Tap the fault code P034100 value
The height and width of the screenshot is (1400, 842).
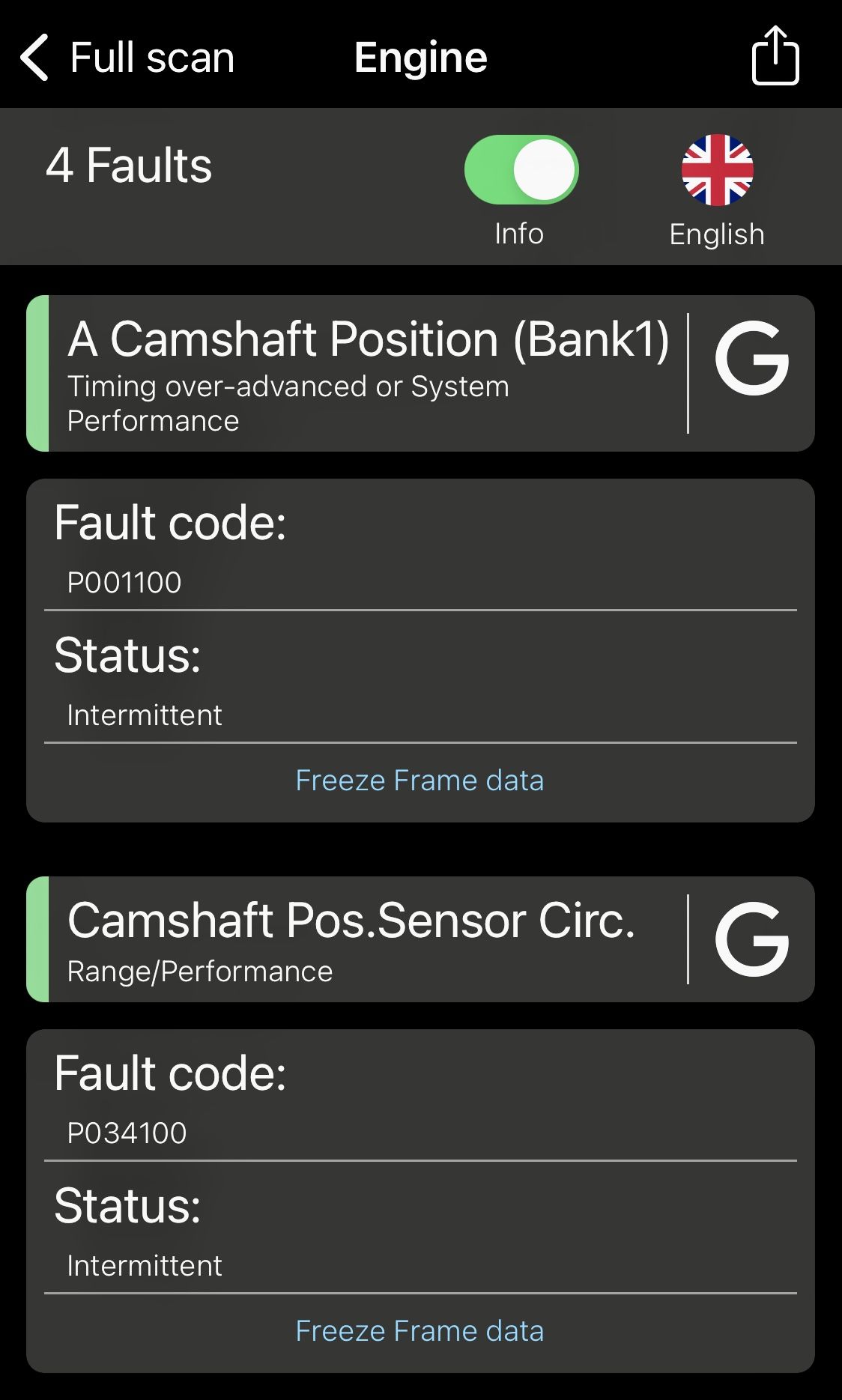[127, 1133]
